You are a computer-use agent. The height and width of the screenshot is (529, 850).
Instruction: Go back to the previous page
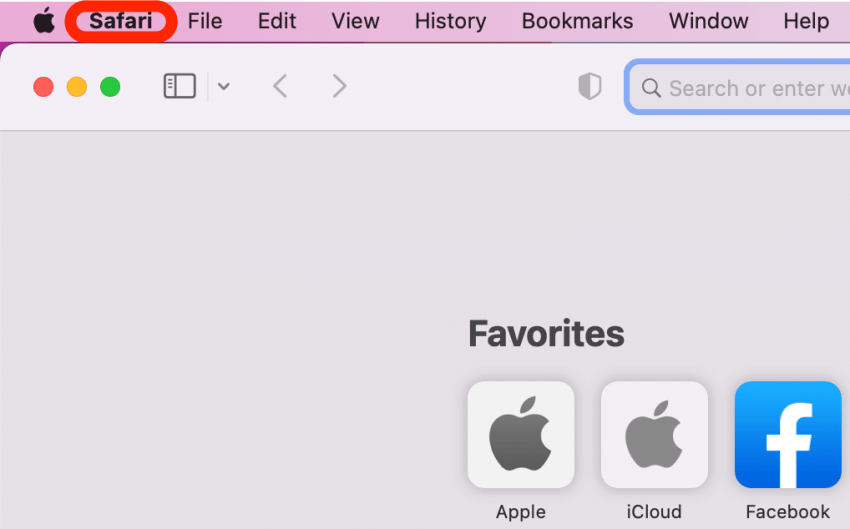click(x=280, y=87)
